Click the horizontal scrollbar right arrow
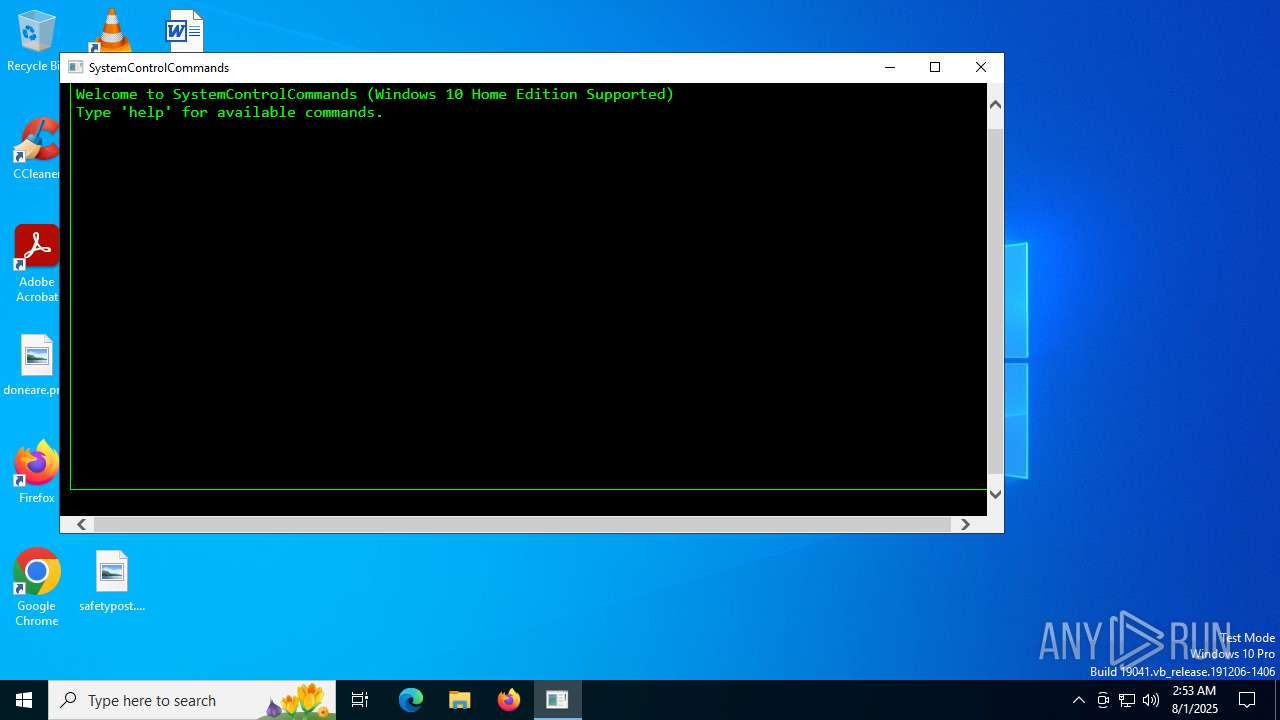This screenshot has height=720, width=1280. pyautogui.click(x=965, y=524)
